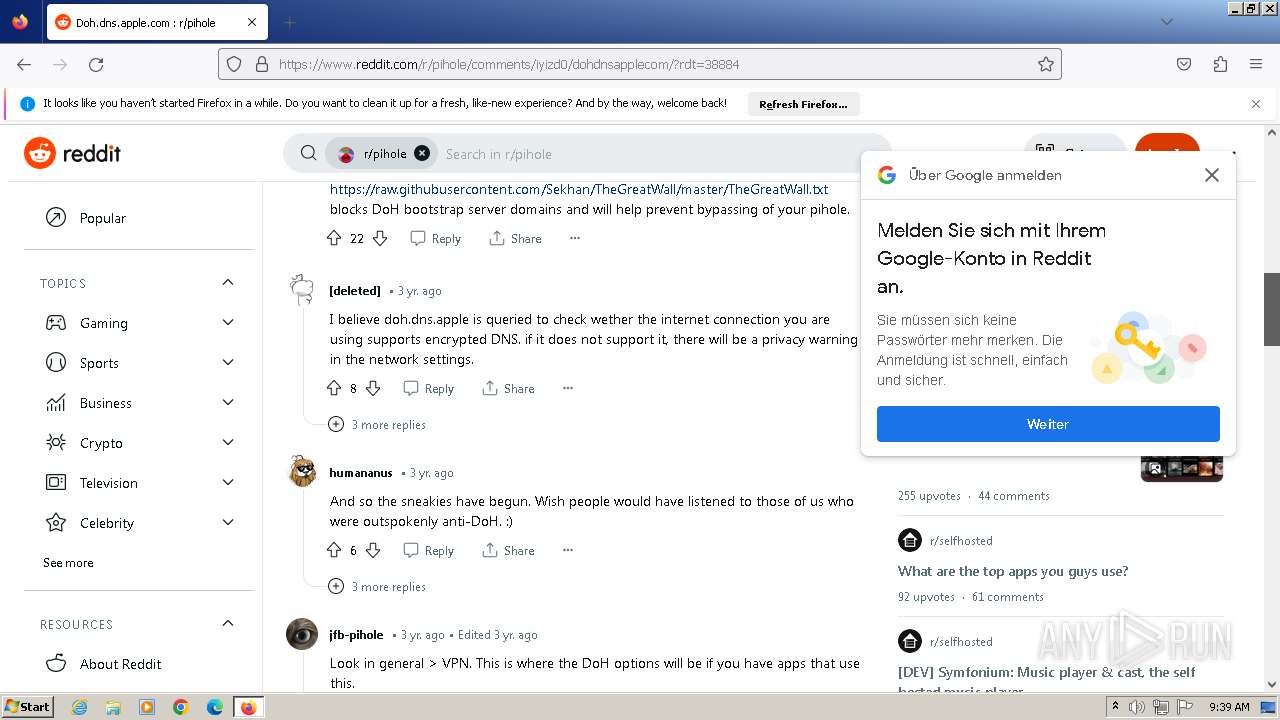This screenshot has width=1280, height=720.
Task: Remove the r/pihole search filter chip
Action: coord(422,153)
